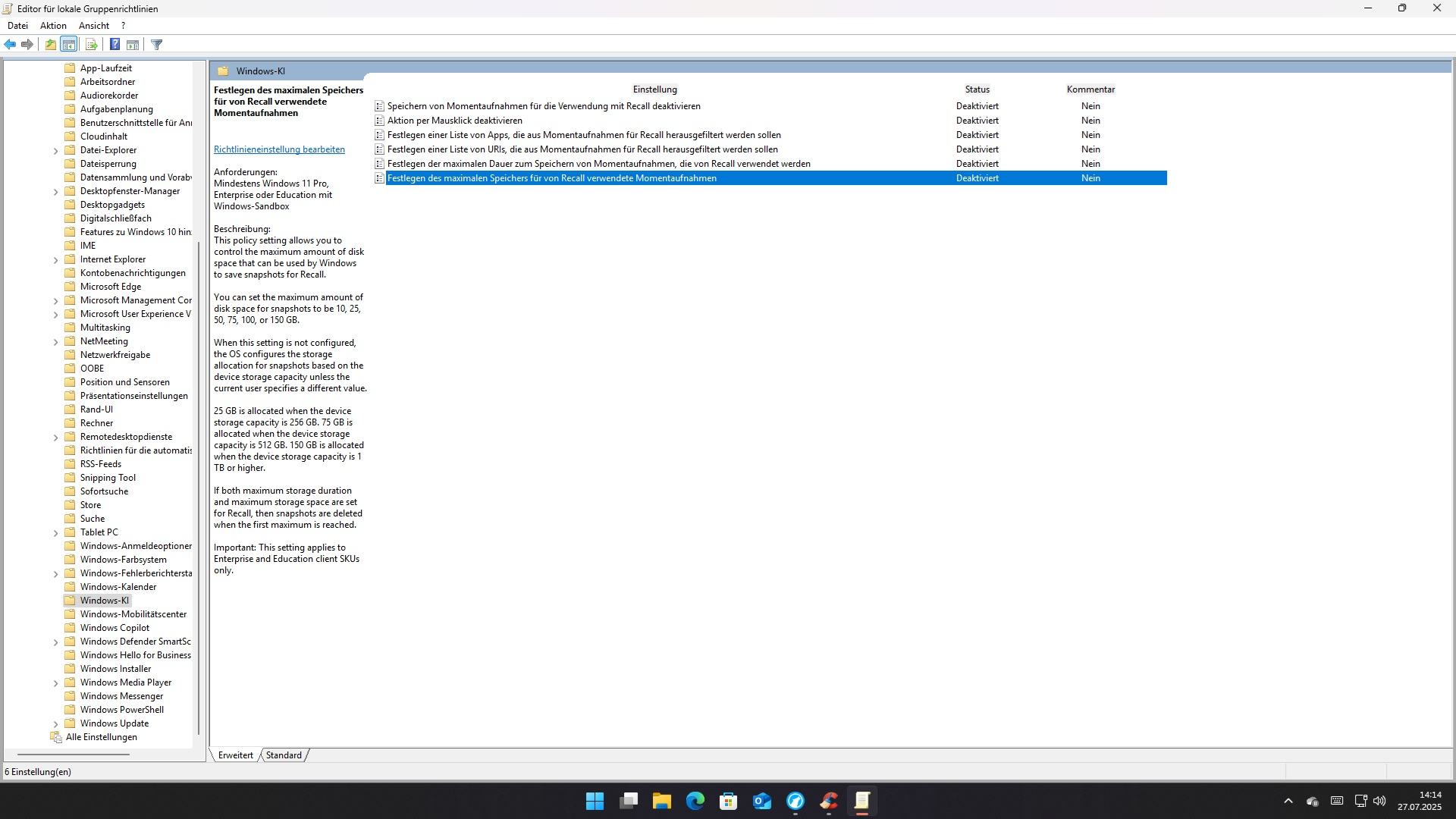Open the Aktion menu
The height and width of the screenshot is (819, 1456).
(x=53, y=26)
